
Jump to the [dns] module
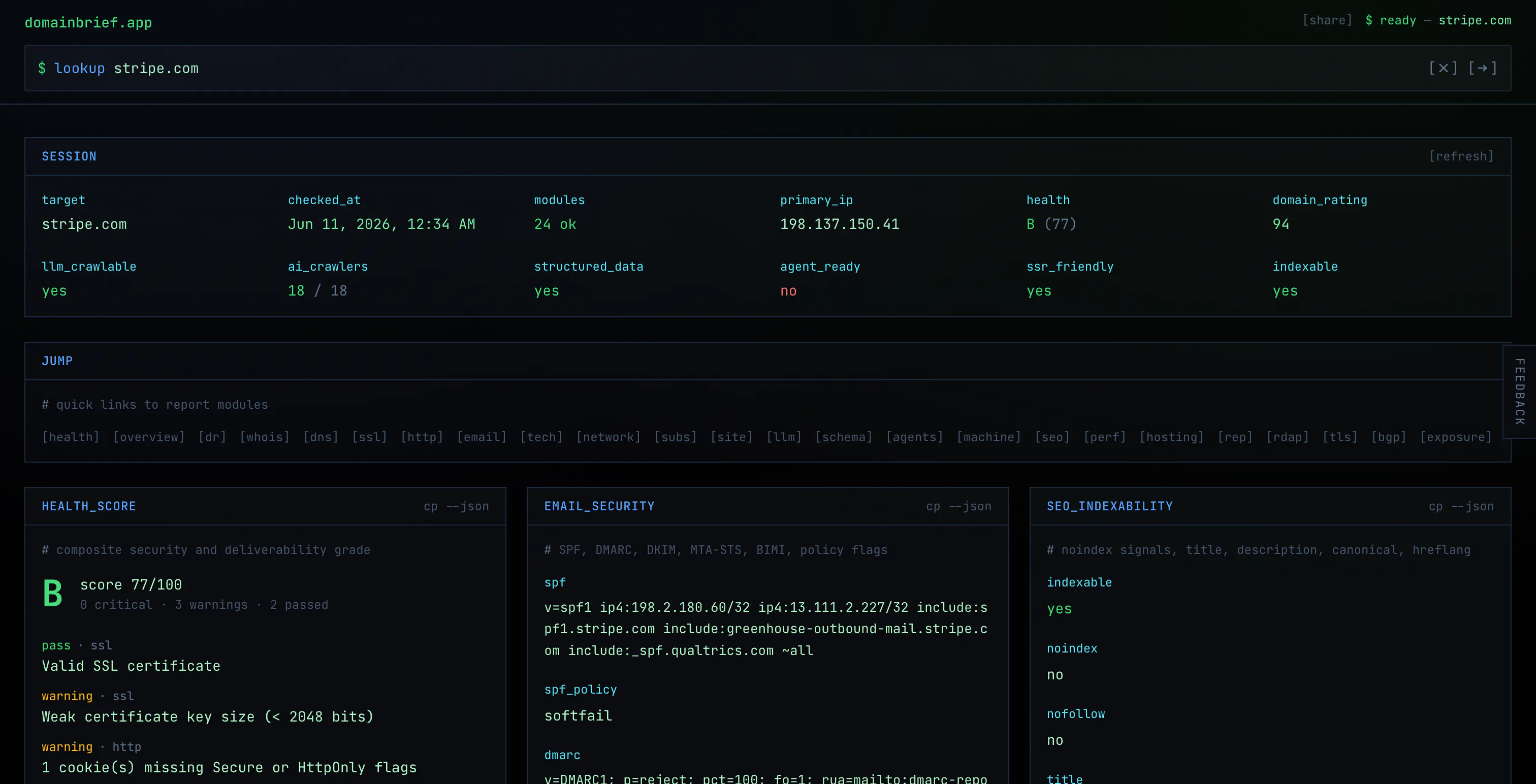321,437
